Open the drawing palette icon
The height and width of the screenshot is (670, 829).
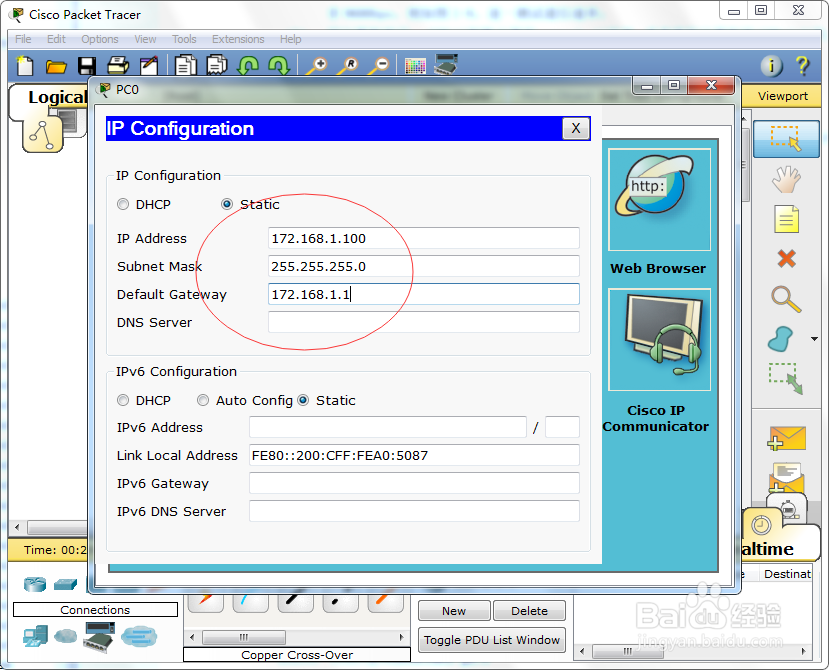(x=415, y=66)
